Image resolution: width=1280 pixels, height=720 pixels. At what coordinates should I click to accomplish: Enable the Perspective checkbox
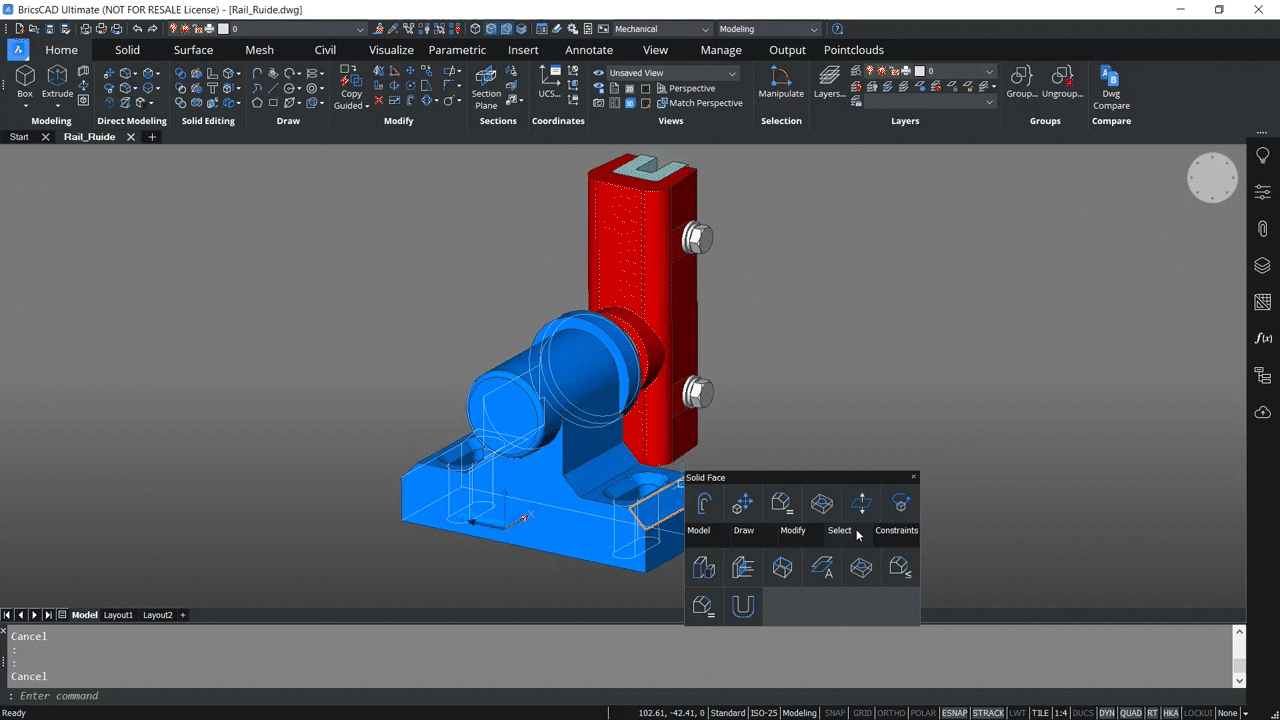tap(662, 88)
